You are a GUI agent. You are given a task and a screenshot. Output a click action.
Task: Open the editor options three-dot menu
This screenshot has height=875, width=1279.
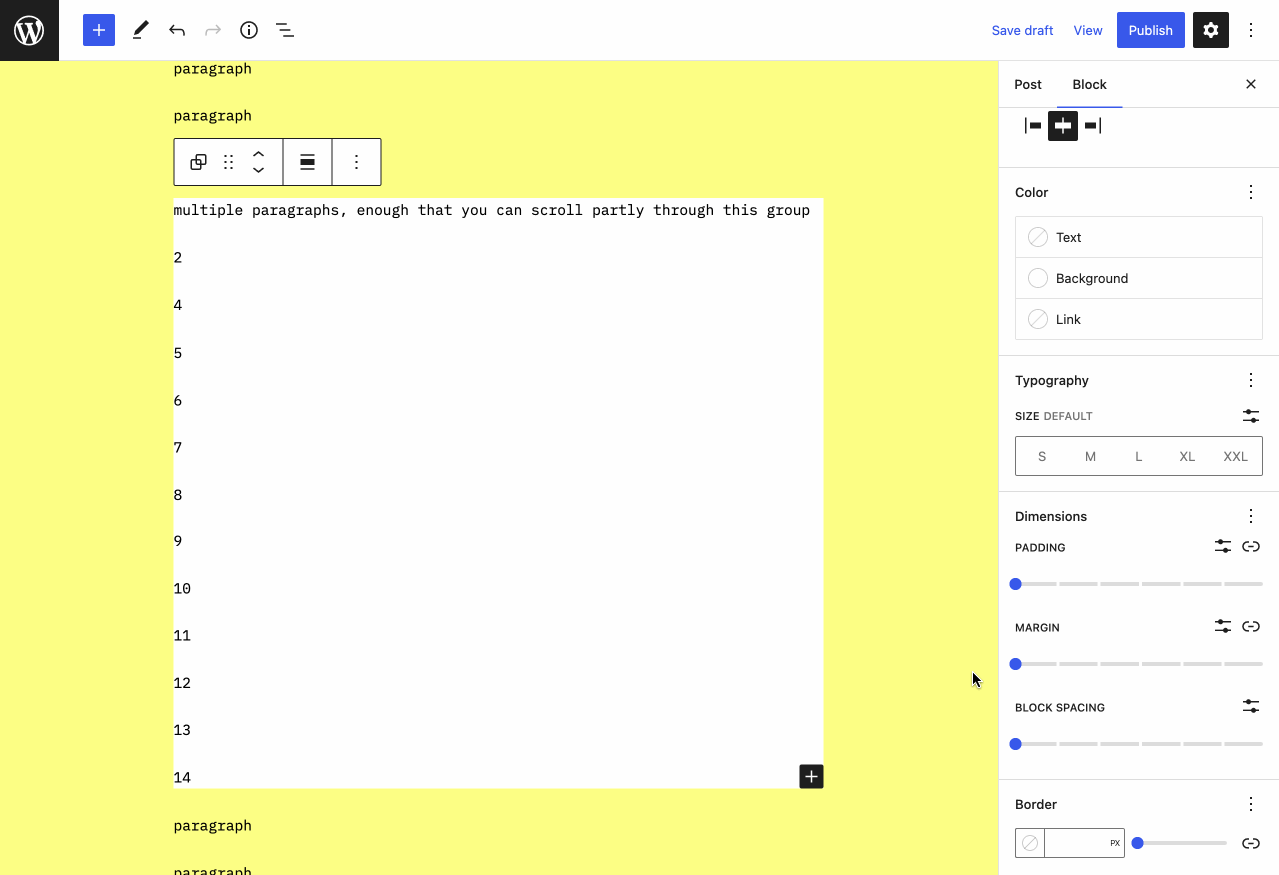tap(1251, 30)
